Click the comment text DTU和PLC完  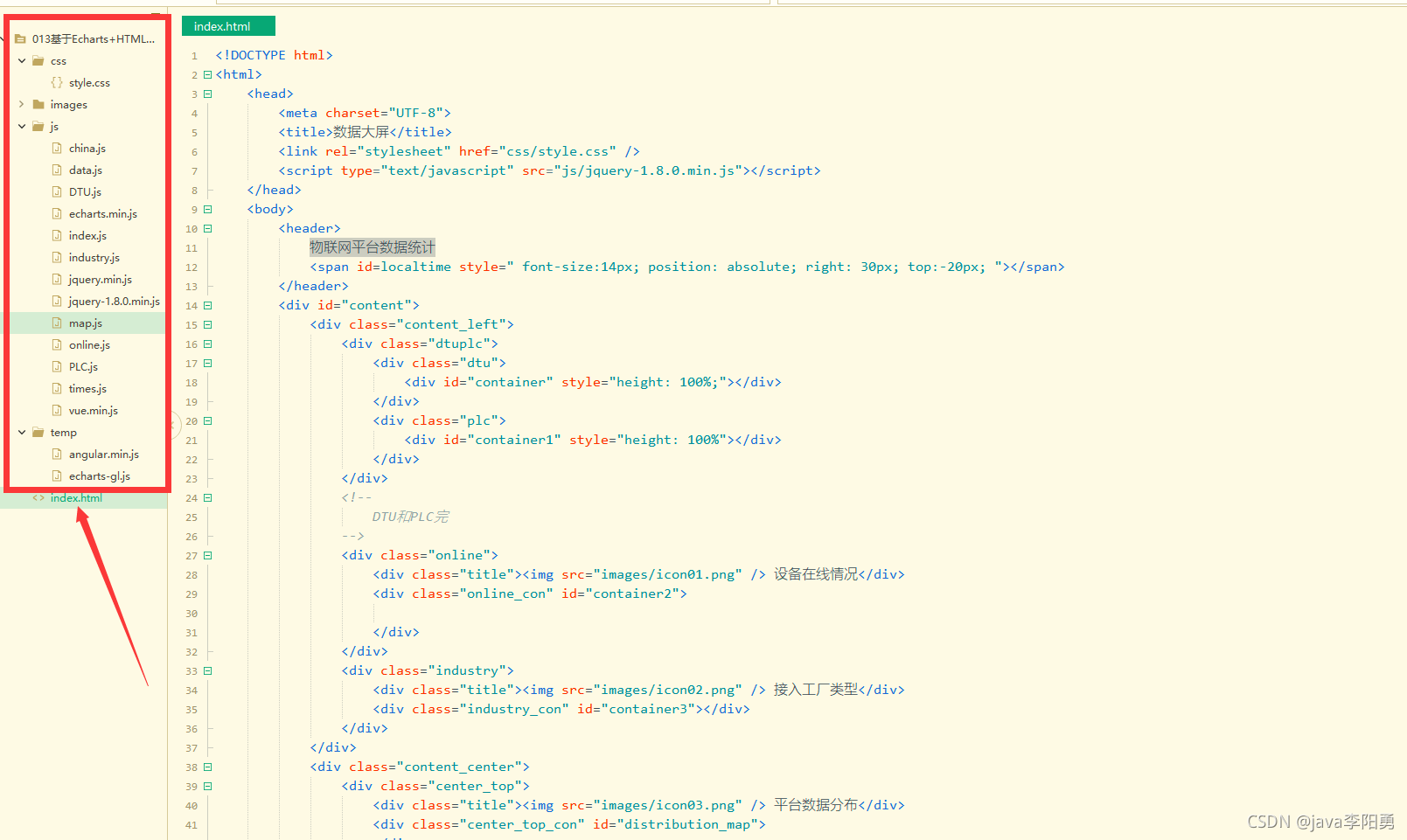click(410, 517)
